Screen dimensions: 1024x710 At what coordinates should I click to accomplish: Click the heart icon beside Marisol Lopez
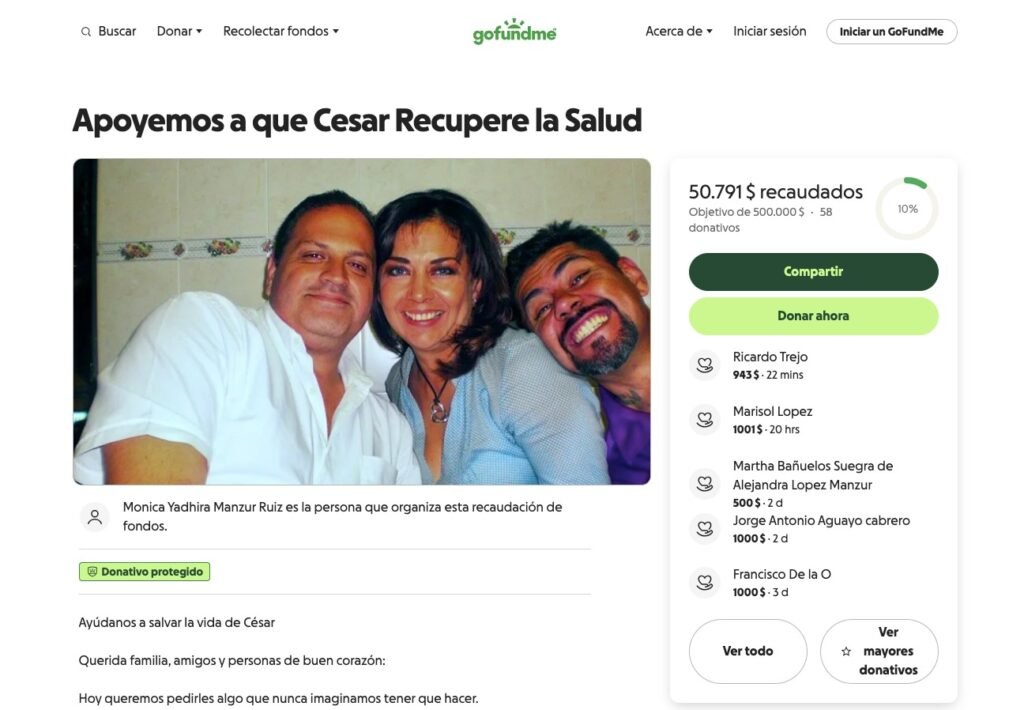704,419
